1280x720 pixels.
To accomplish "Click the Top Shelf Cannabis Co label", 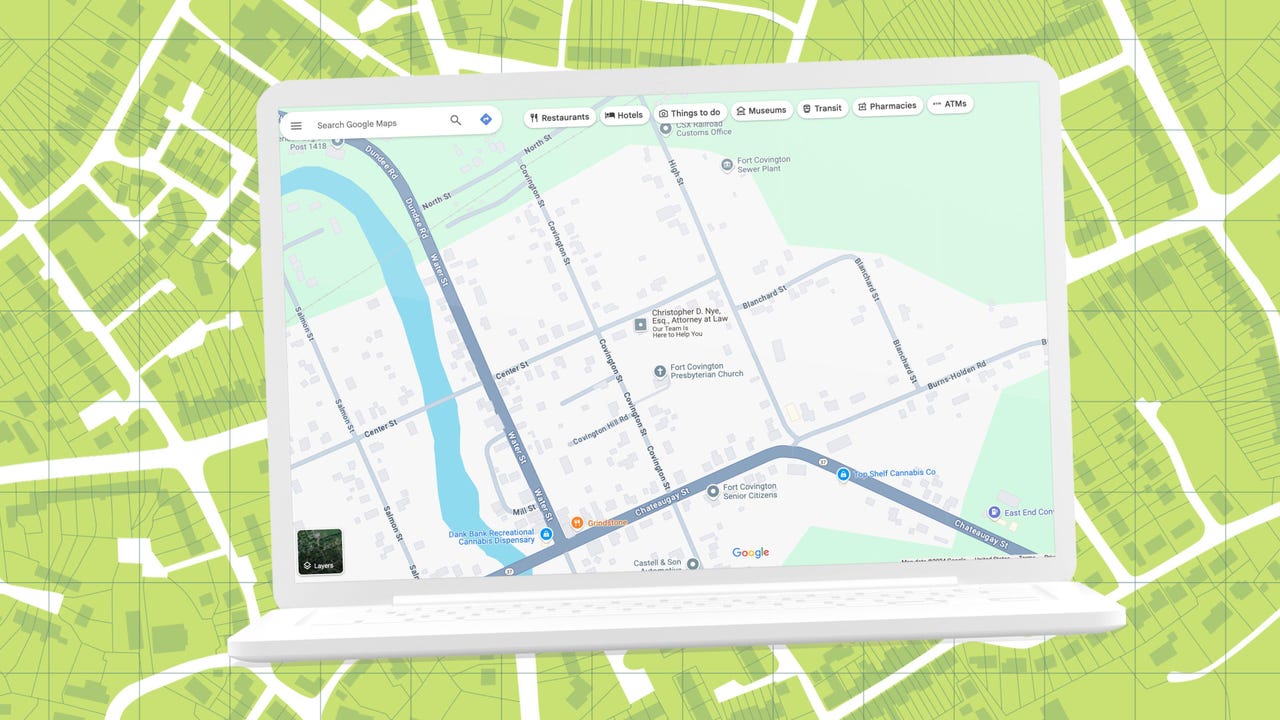I will coord(894,473).
